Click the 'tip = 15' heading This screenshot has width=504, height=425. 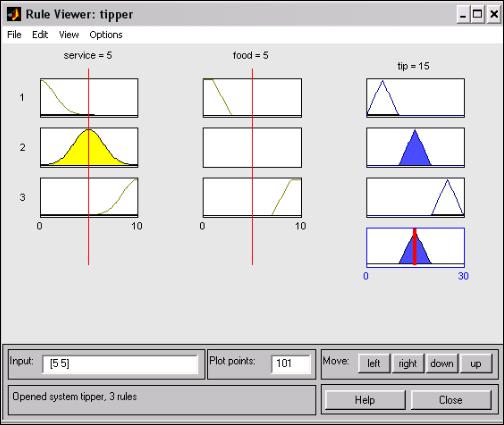(413, 66)
